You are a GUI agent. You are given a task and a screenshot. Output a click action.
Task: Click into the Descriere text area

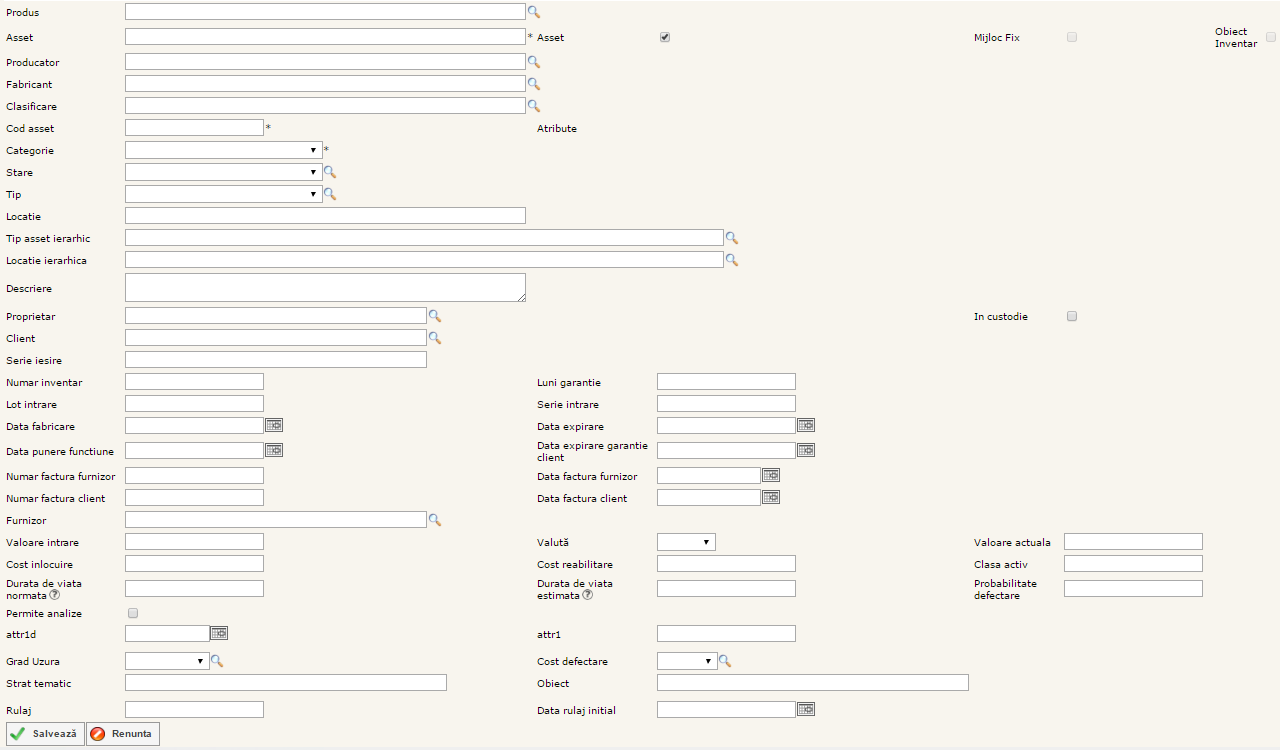[x=325, y=288]
